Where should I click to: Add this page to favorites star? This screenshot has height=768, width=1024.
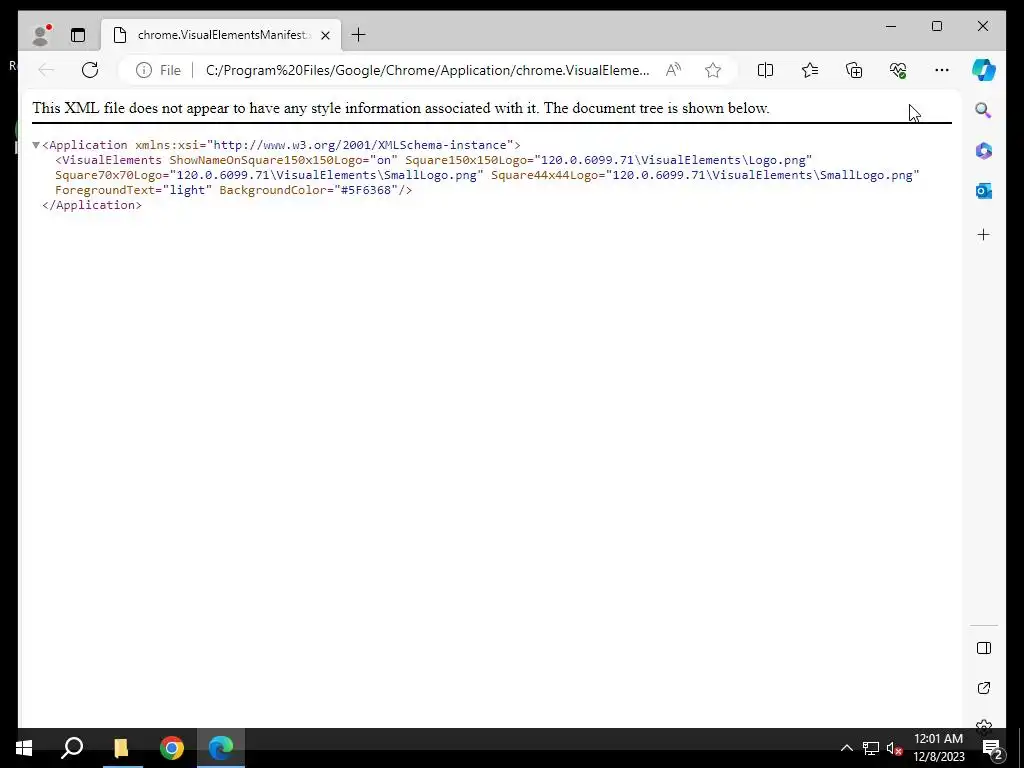click(x=713, y=70)
